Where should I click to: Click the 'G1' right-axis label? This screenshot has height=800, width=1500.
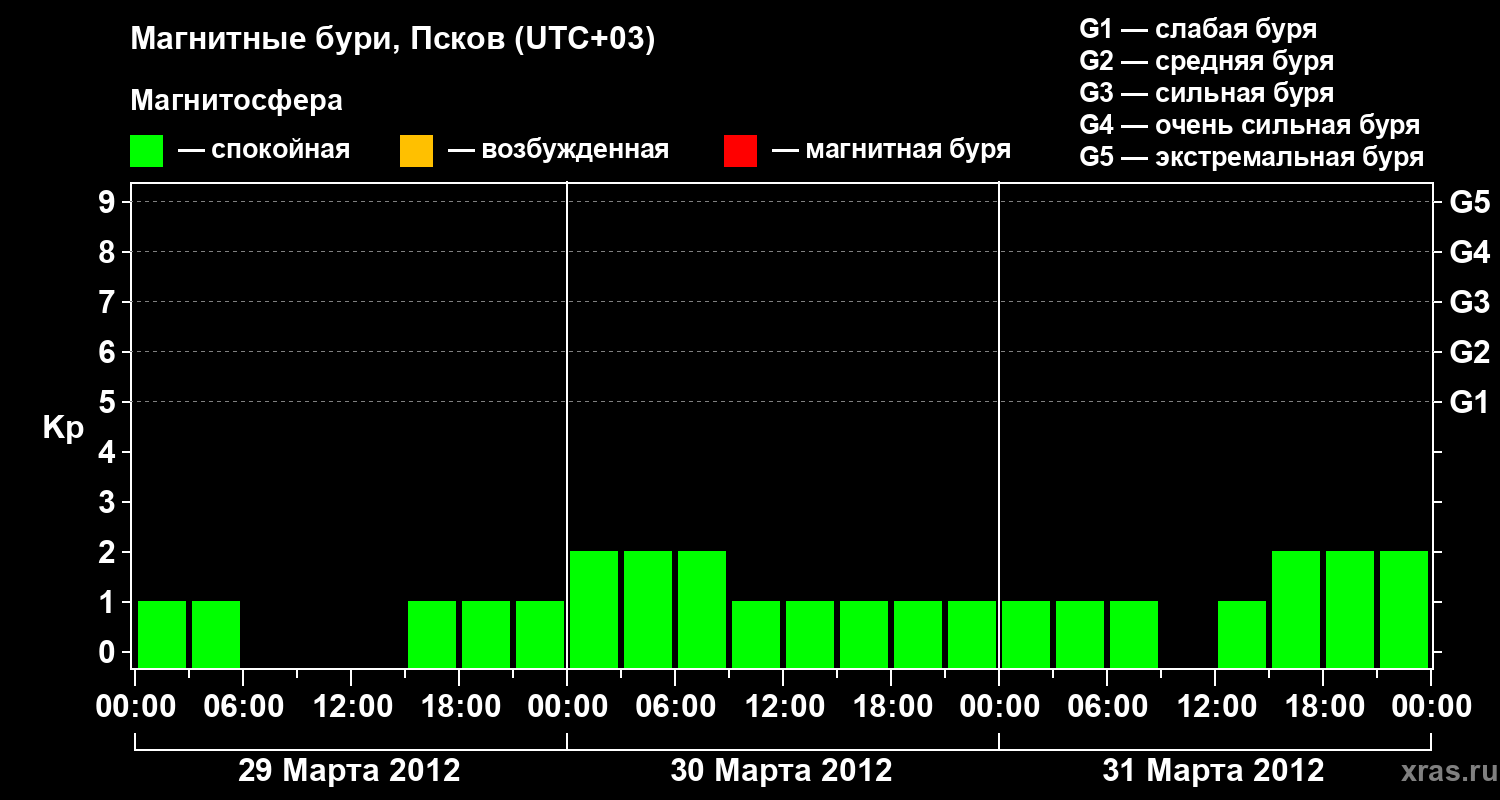coord(1469,402)
